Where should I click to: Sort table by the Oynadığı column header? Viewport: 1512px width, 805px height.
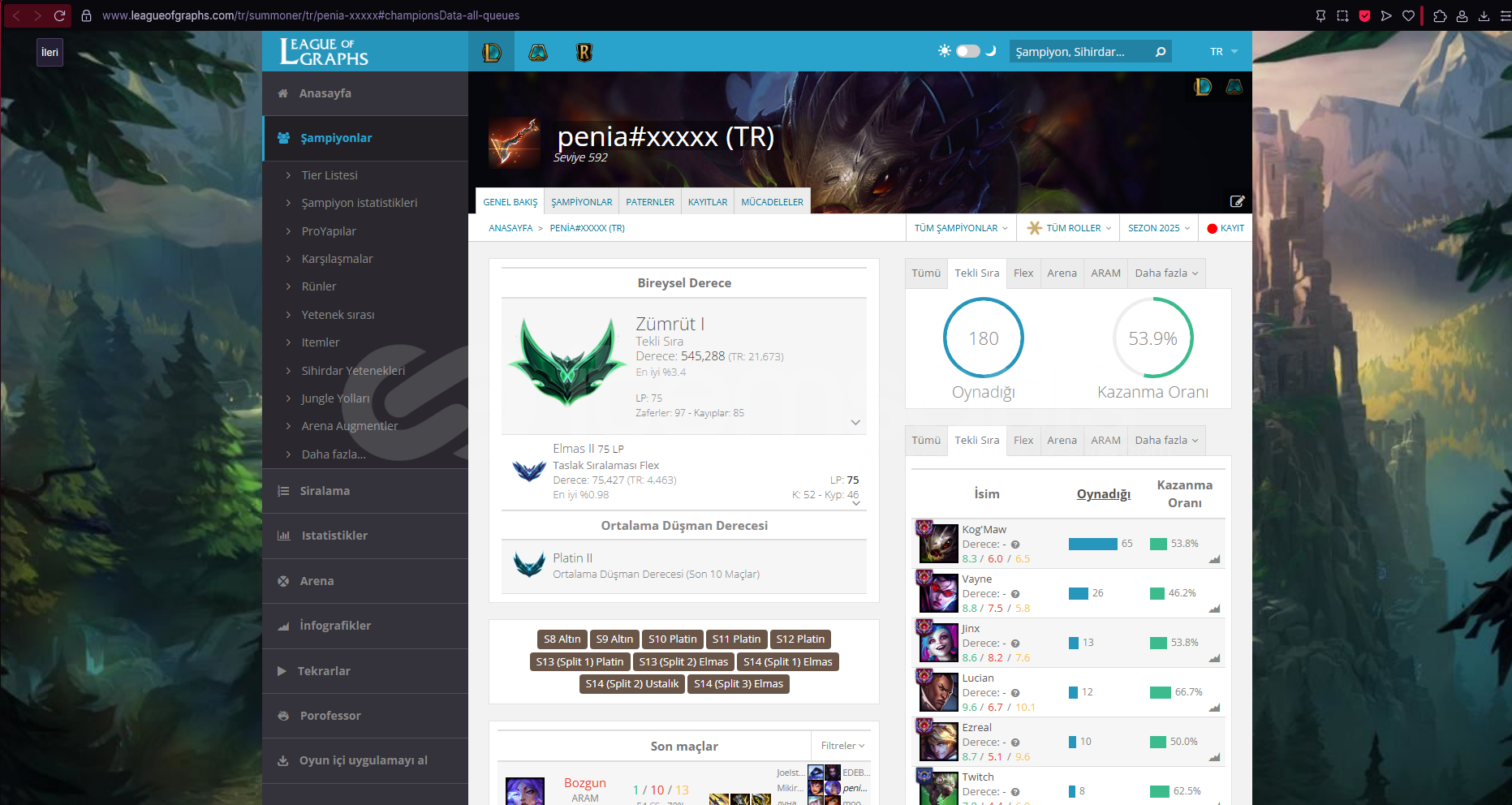[1103, 494]
